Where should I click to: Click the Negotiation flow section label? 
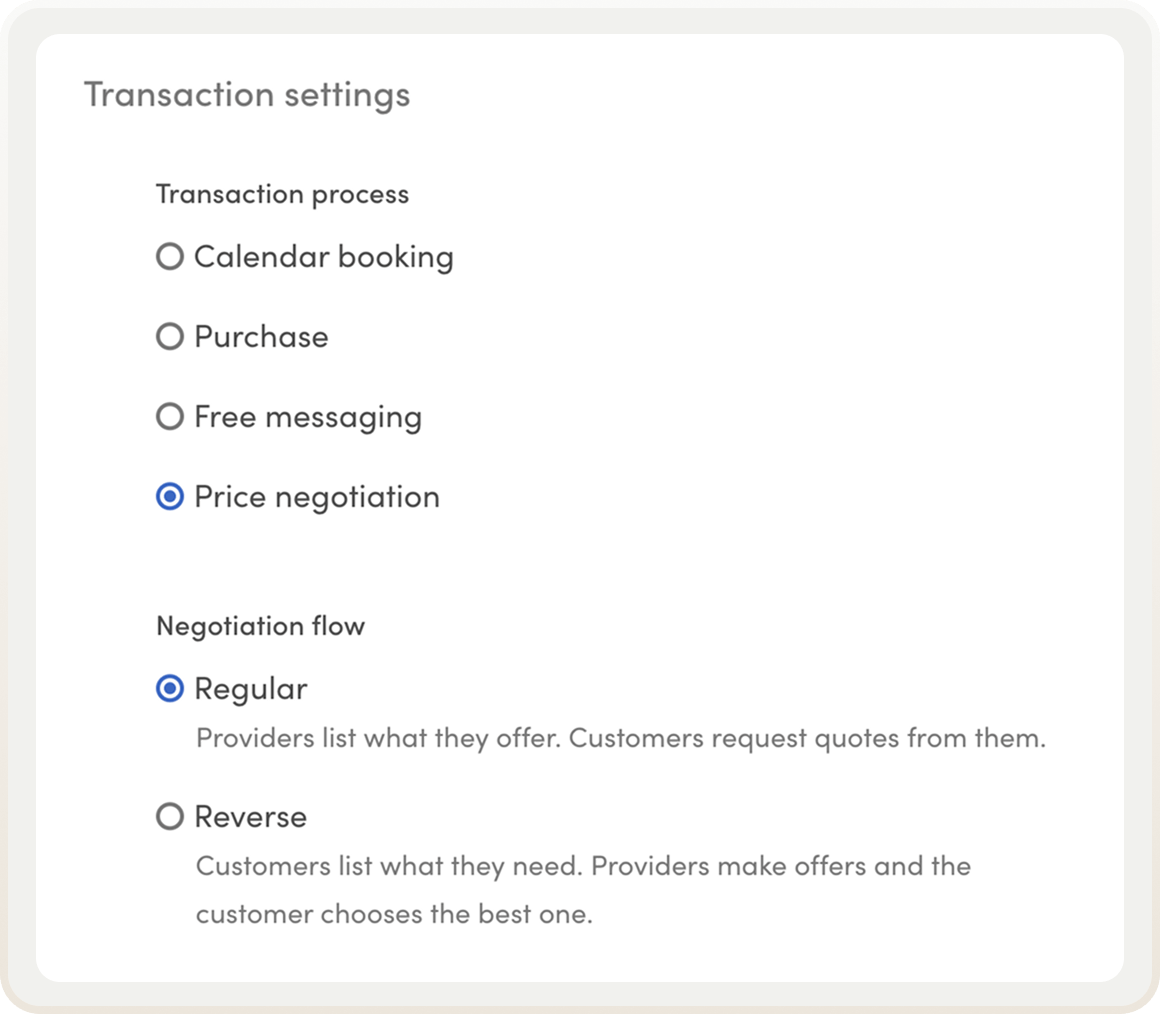pyautogui.click(x=260, y=626)
